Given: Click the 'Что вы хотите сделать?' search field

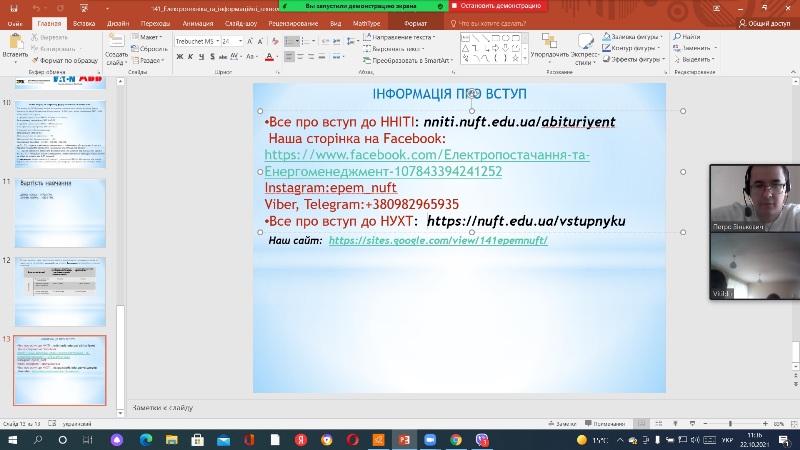Looking at the screenshot, I should point(488,23).
